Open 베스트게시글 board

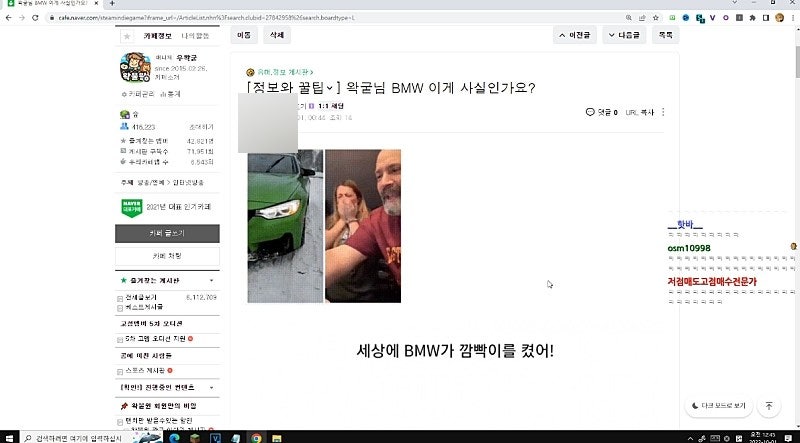[144, 307]
